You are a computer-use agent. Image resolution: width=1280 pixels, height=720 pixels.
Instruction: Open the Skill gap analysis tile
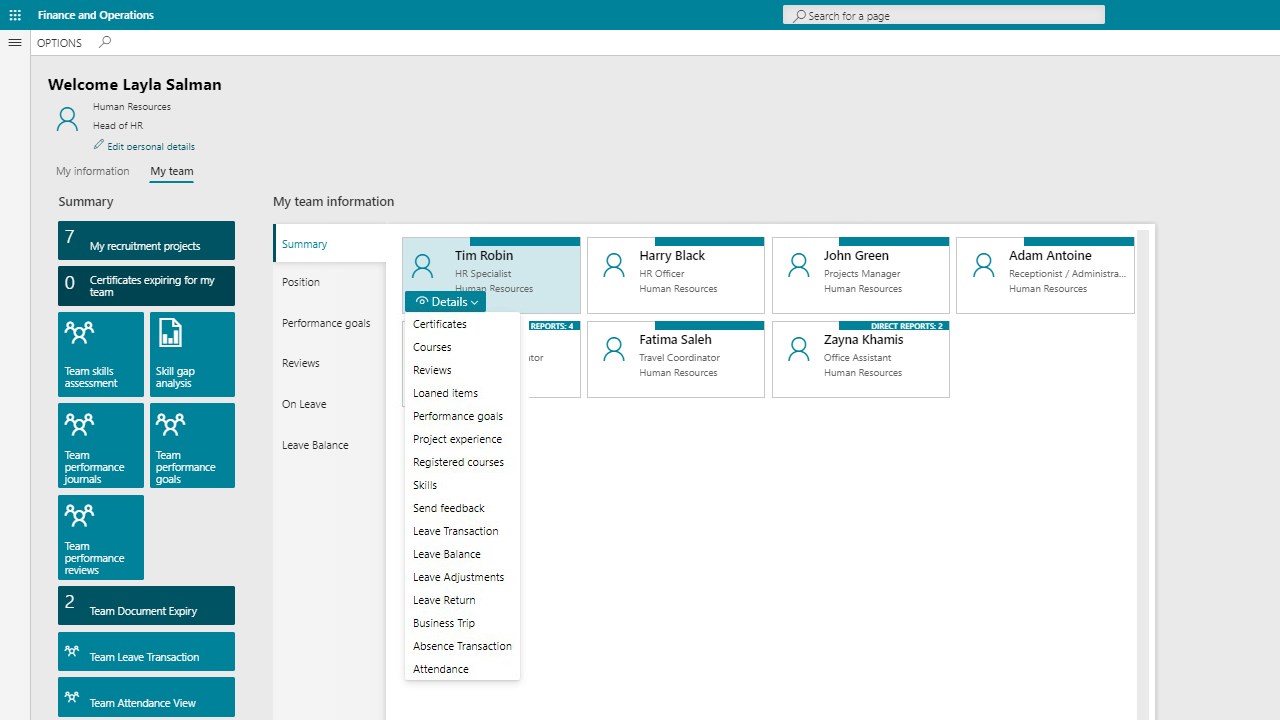coord(192,354)
